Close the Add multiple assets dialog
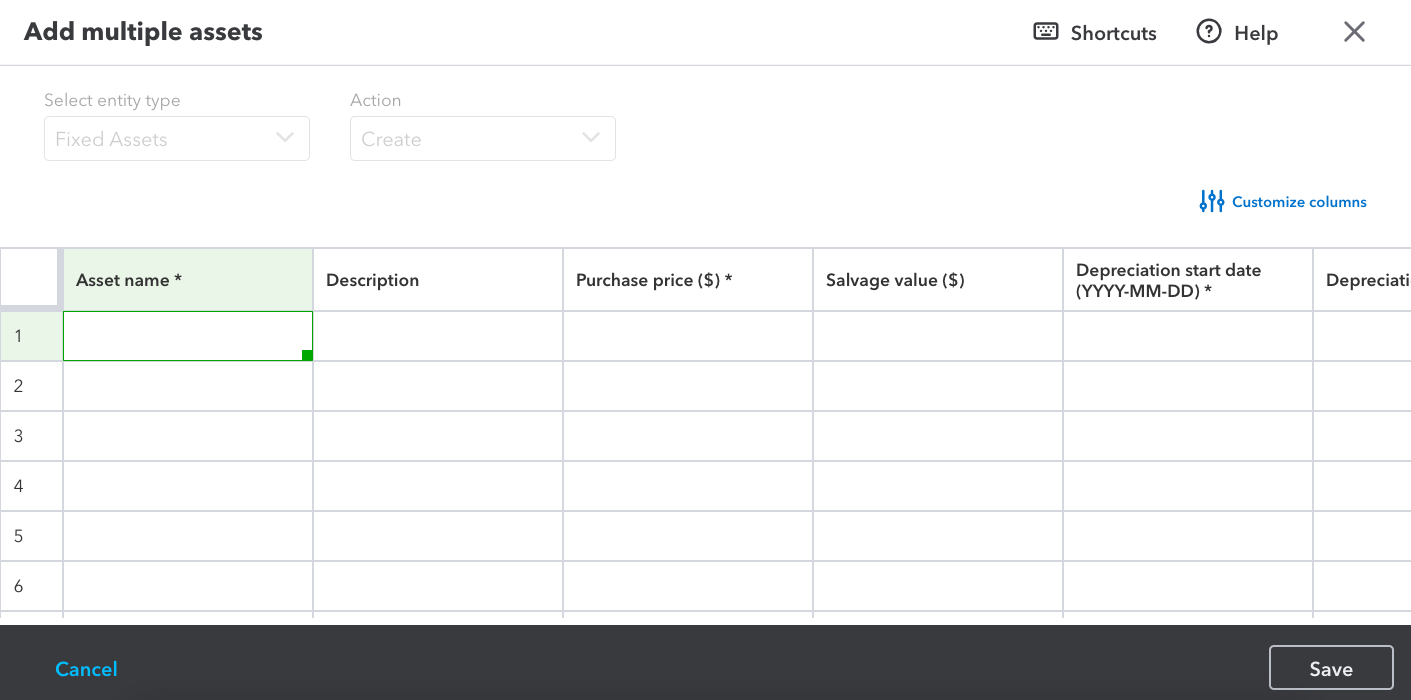The image size is (1411, 700). 1354,32
